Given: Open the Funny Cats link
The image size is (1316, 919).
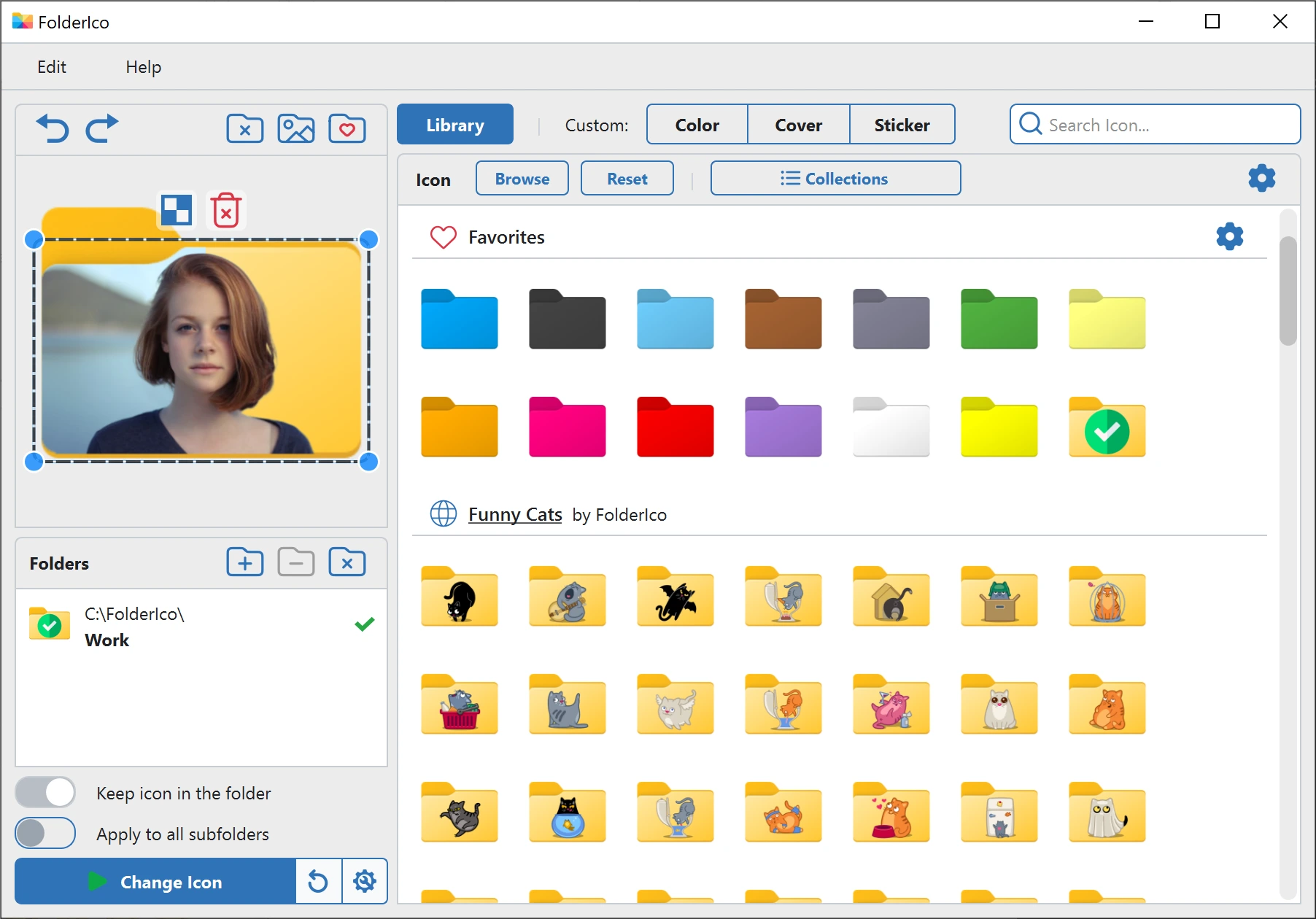Looking at the screenshot, I should tap(515, 514).
